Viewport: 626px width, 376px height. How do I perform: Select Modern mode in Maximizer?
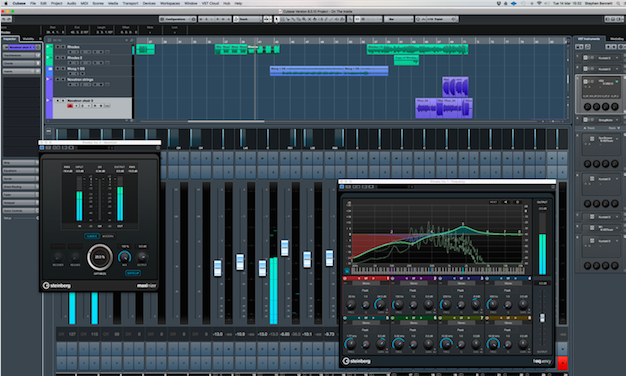pos(107,236)
